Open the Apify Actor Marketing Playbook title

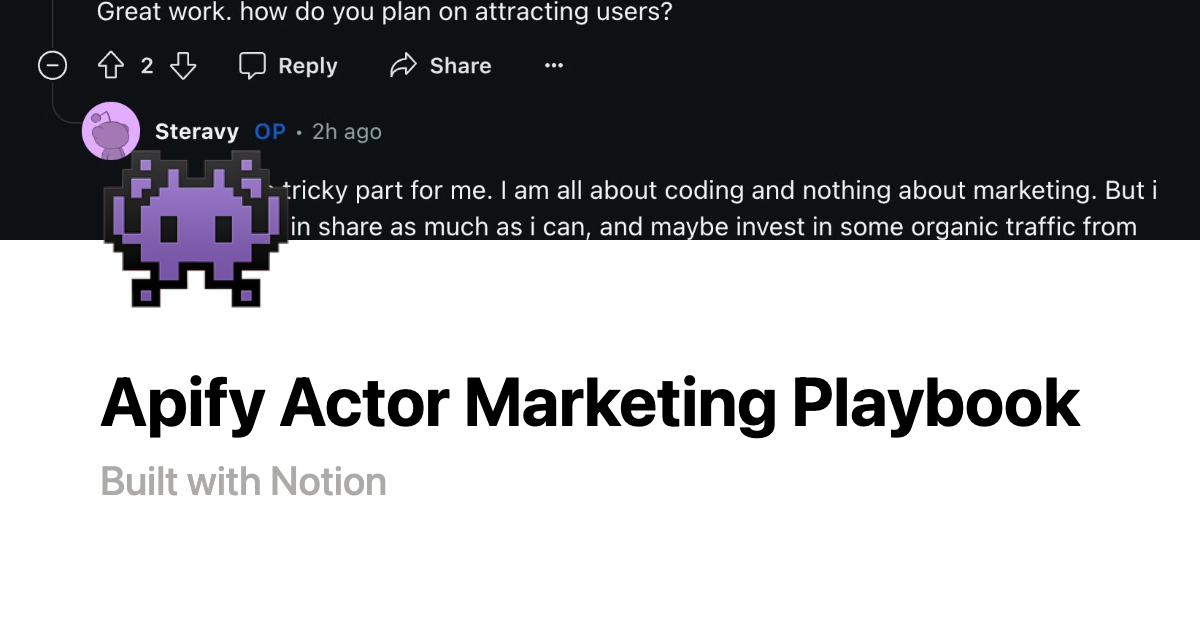click(x=588, y=402)
